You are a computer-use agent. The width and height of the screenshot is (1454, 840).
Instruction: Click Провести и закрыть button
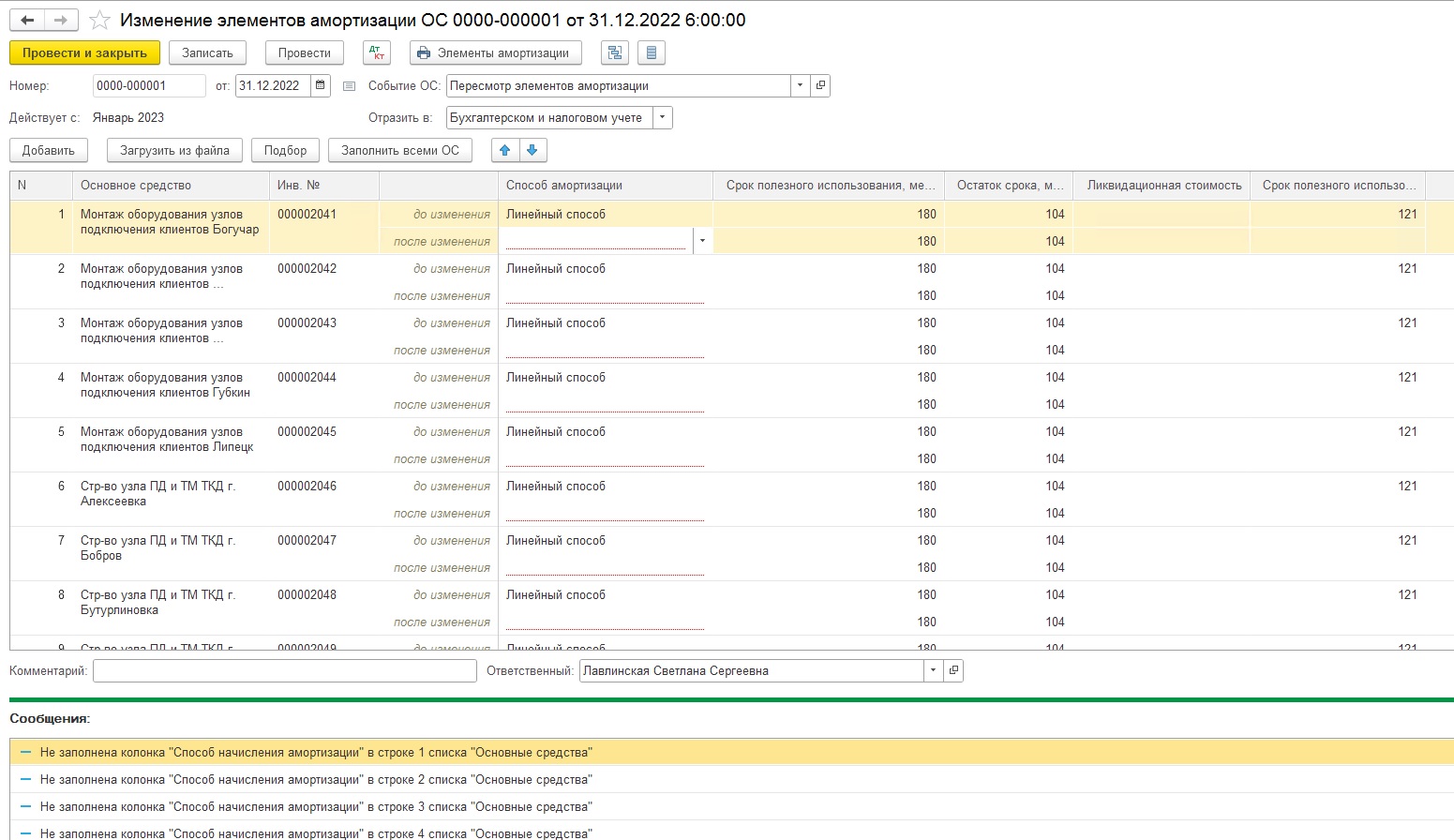[84, 53]
